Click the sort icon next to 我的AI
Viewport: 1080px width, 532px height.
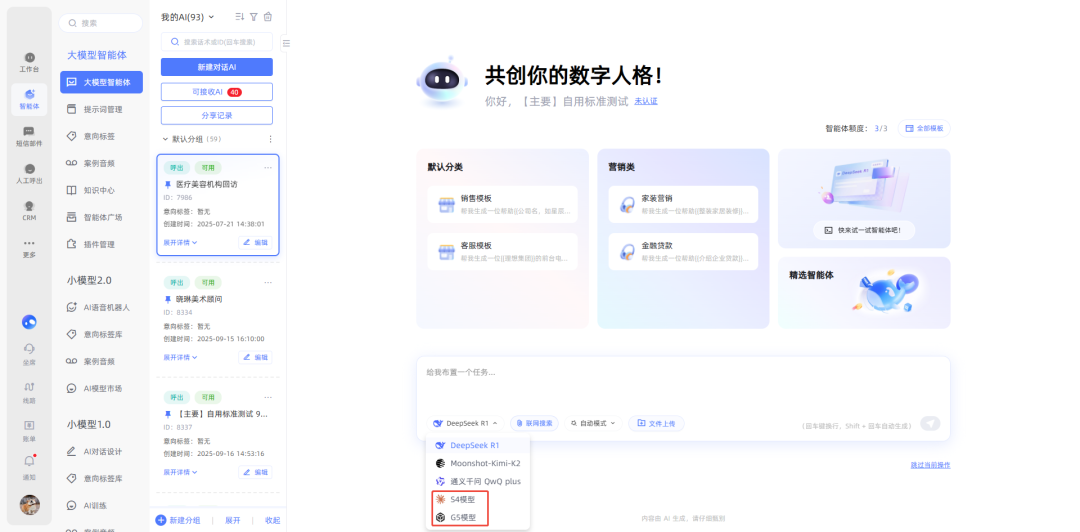point(239,17)
